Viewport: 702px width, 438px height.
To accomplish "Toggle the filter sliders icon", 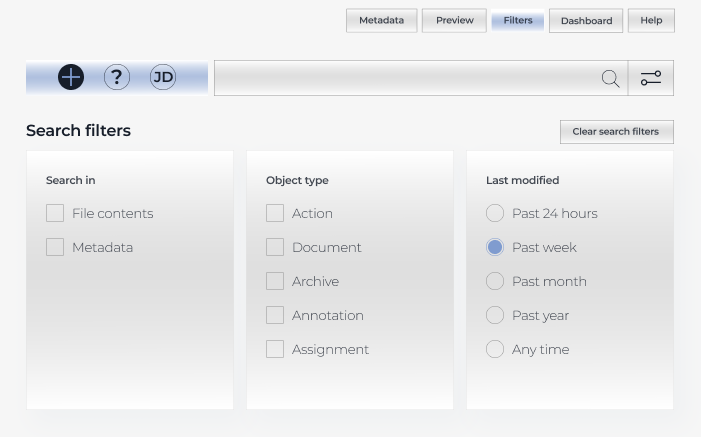I will [651, 78].
